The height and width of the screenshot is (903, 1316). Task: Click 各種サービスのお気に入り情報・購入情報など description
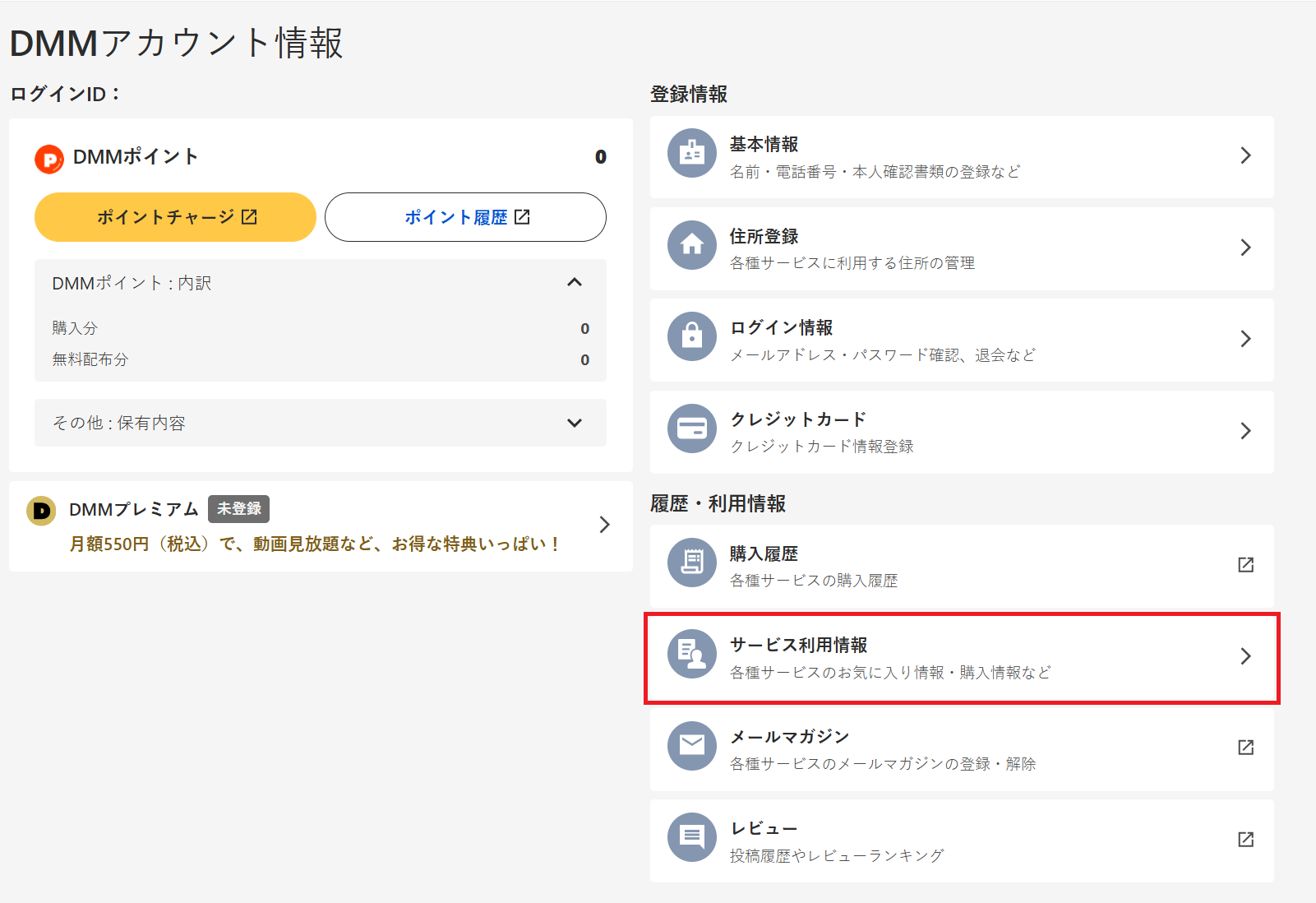pyautogui.click(x=890, y=673)
